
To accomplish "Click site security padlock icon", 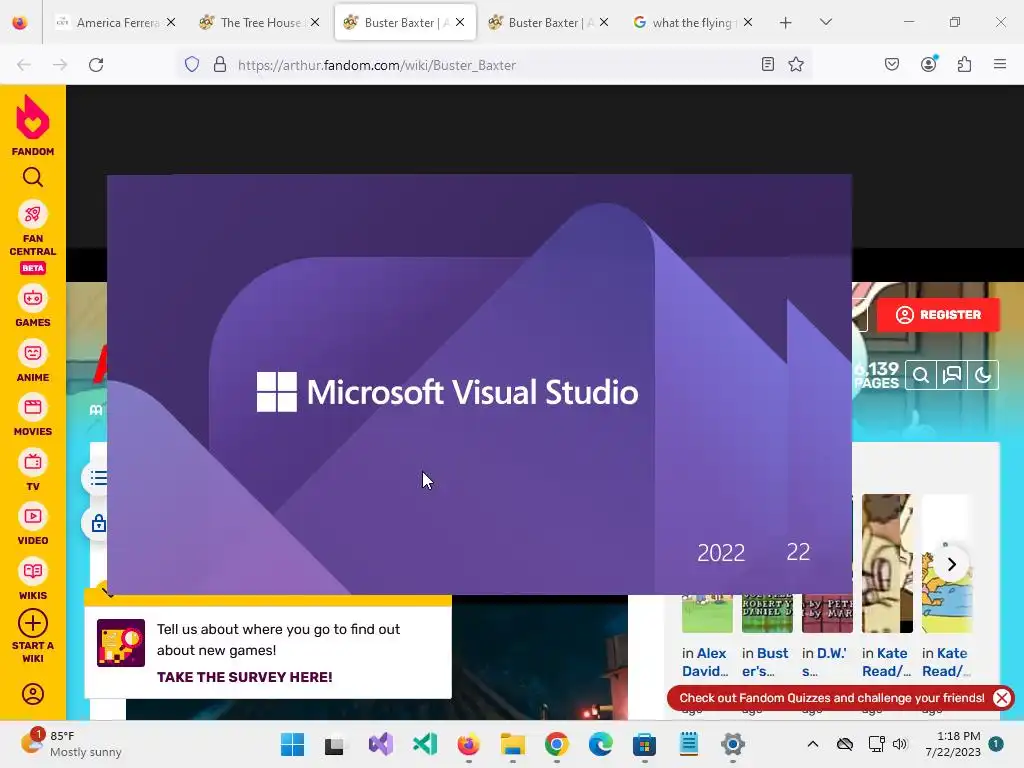I will pyautogui.click(x=220, y=65).
